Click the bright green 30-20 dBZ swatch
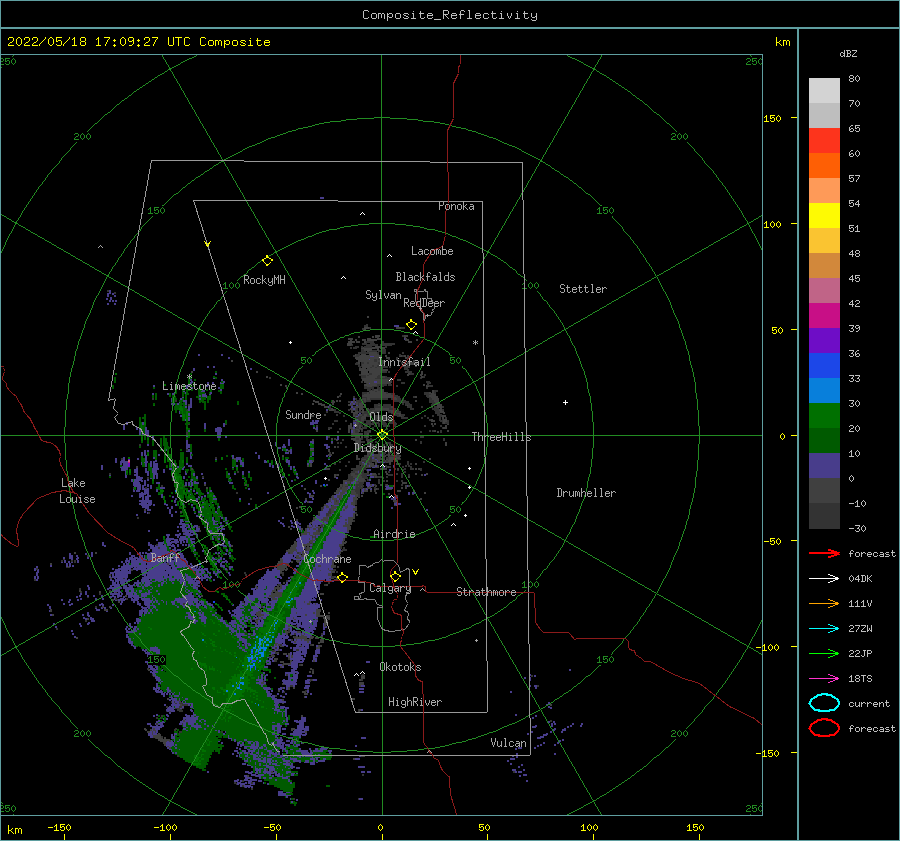Viewport: 900px width, 841px height. pyautogui.click(x=824, y=416)
